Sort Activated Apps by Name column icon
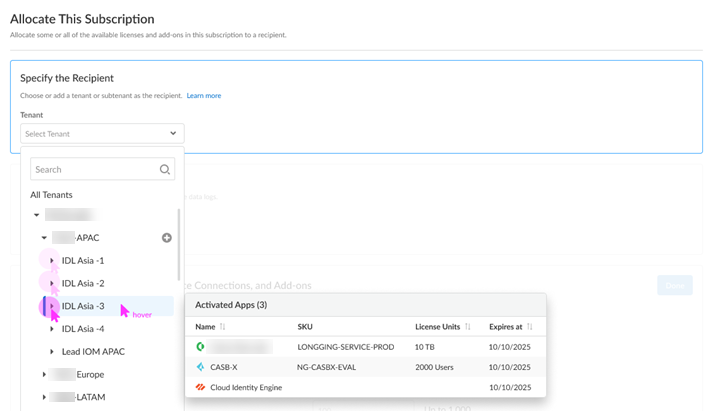The image size is (720, 411). [x=222, y=327]
